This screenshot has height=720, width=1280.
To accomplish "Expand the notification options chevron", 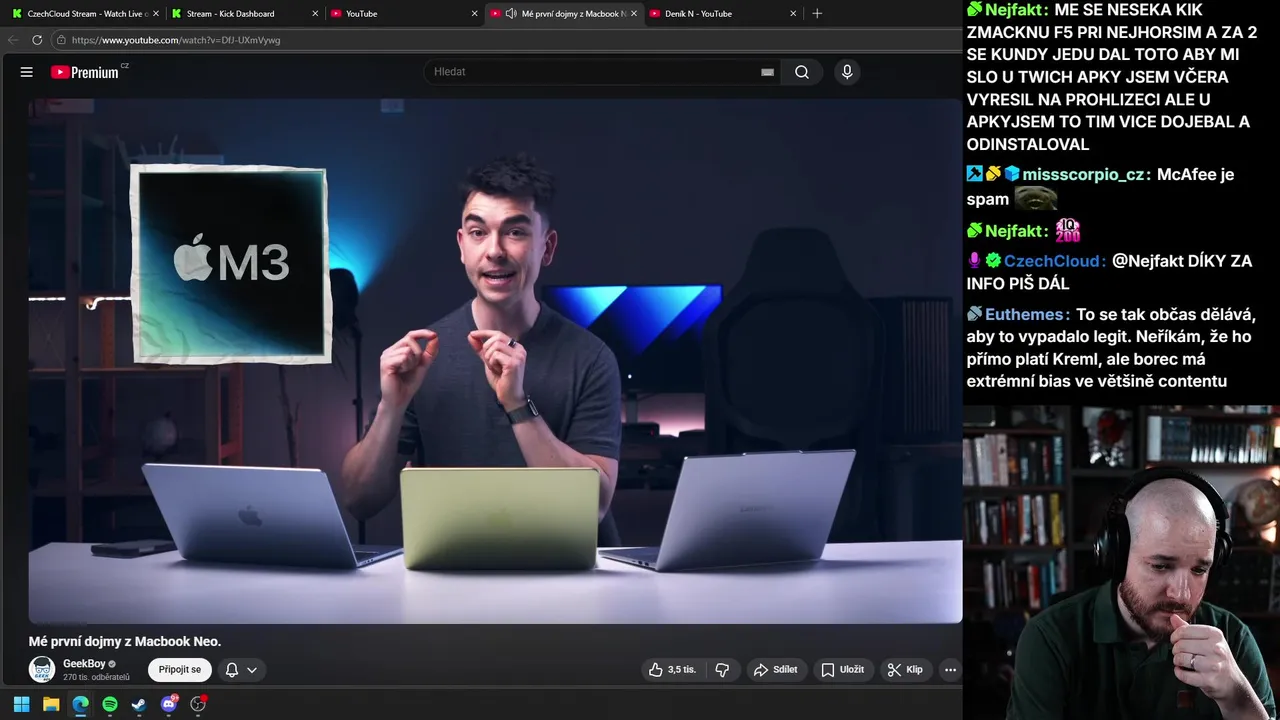I will click(x=252, y=670).
